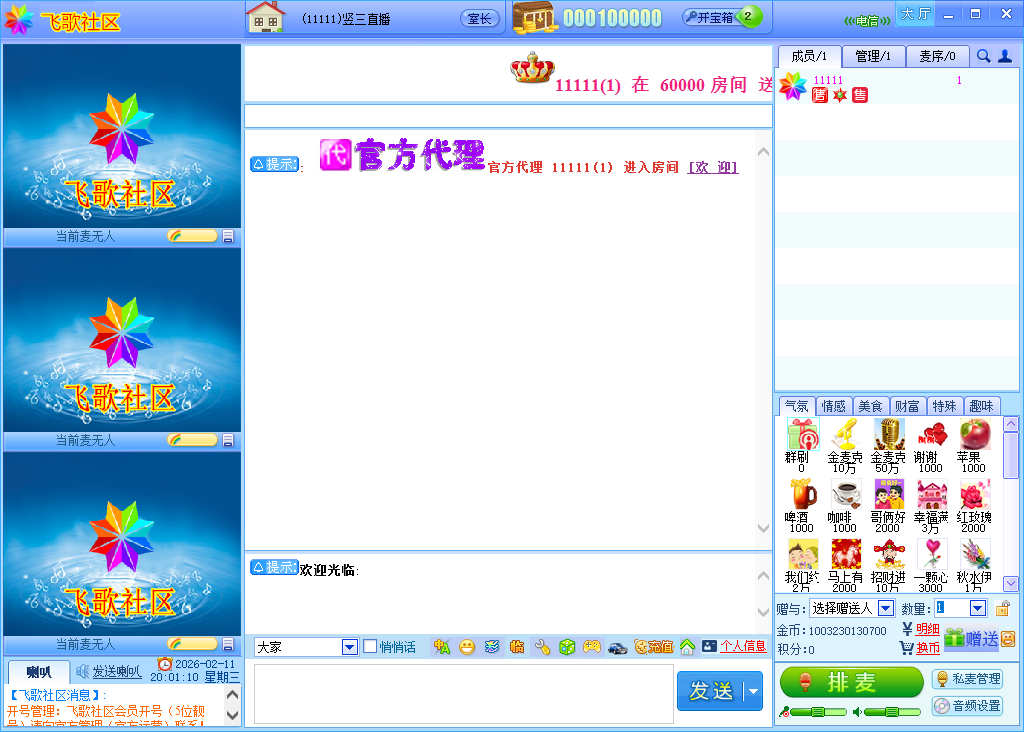The image size is (1024, 732).
Task: Click the game controller icon
Action: point(592,647)
